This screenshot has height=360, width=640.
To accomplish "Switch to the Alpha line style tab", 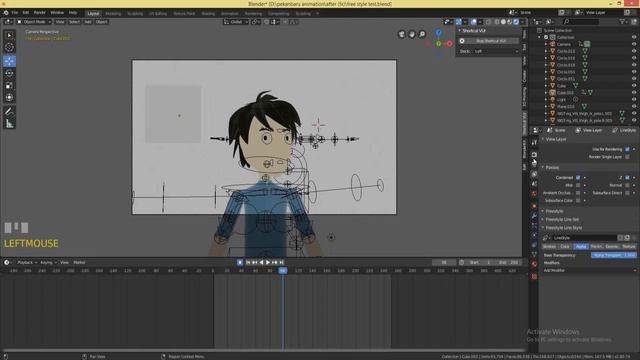I will pyautogui.click(x=580, y=247).
